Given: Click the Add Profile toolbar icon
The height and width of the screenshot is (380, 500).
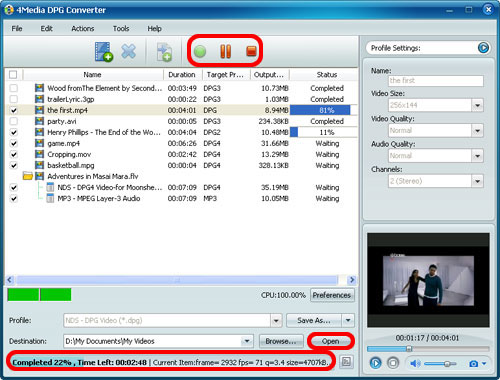Looking at the screenshot, I should pyautogui.click(x=164, y=52).
